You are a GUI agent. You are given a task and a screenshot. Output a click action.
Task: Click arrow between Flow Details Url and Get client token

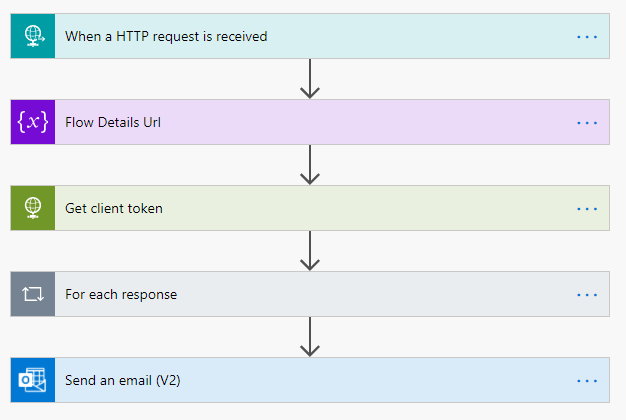pos(310,165)
